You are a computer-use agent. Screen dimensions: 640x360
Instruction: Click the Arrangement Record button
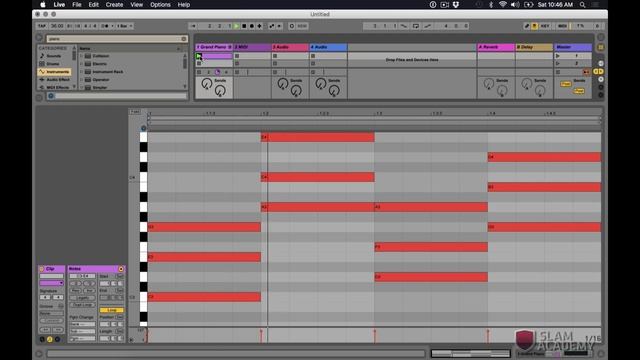coord(252,26)
